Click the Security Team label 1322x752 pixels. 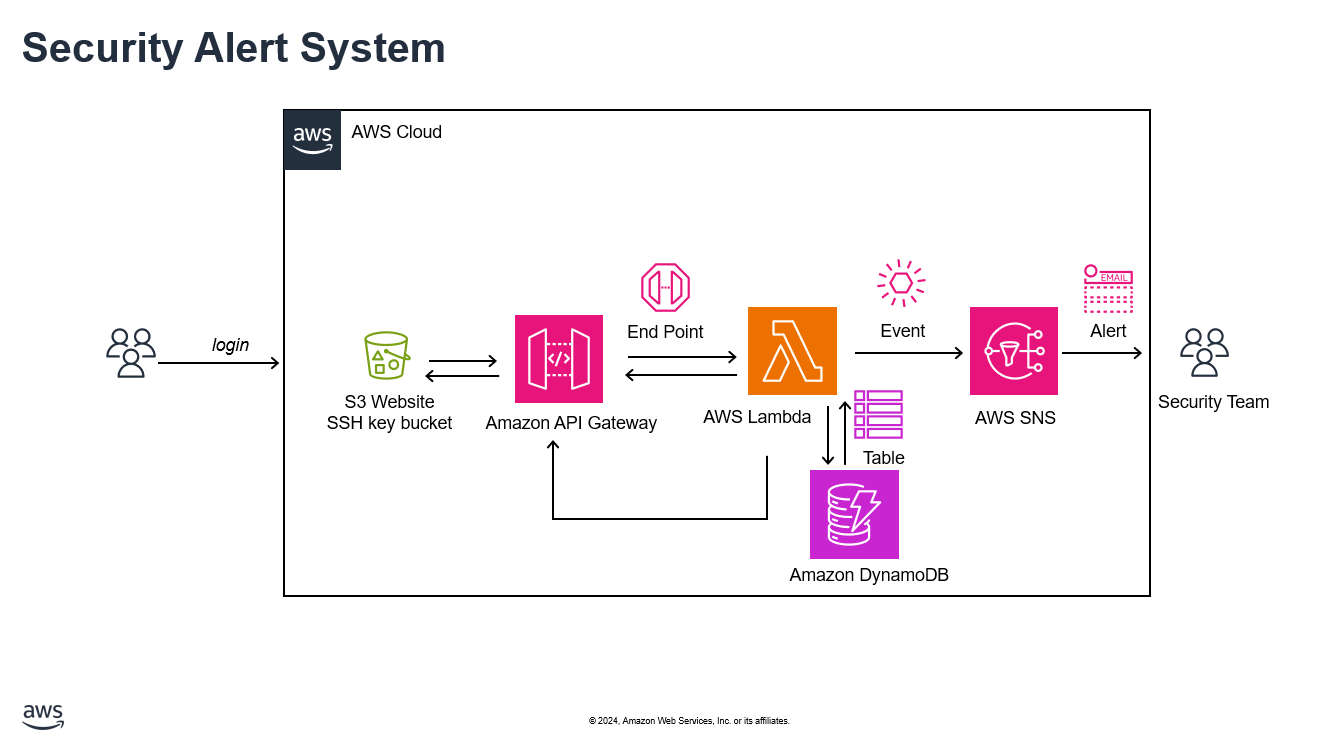pos(1214,402)
